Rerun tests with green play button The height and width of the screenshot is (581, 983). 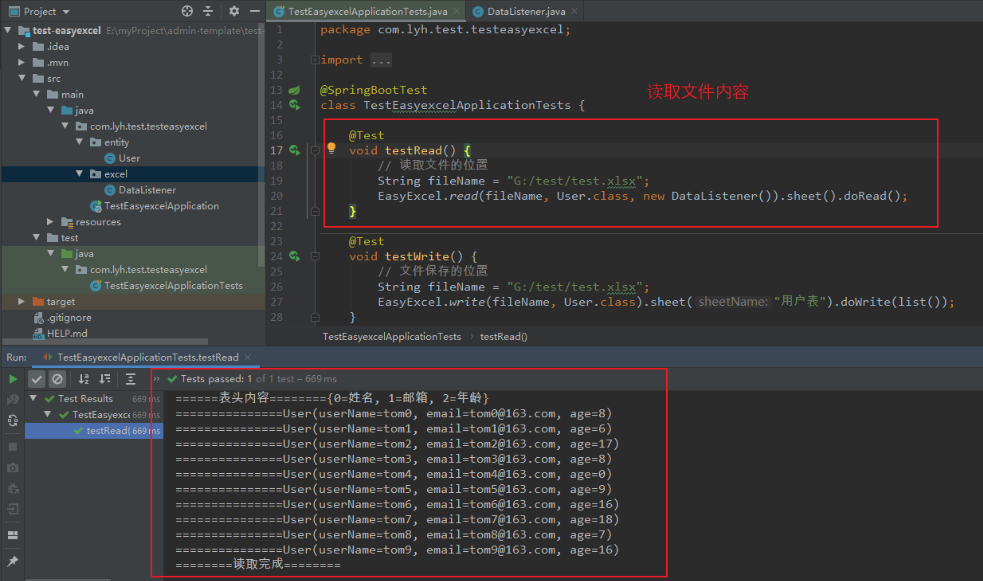pyautogui.click(x=13, y=379)
